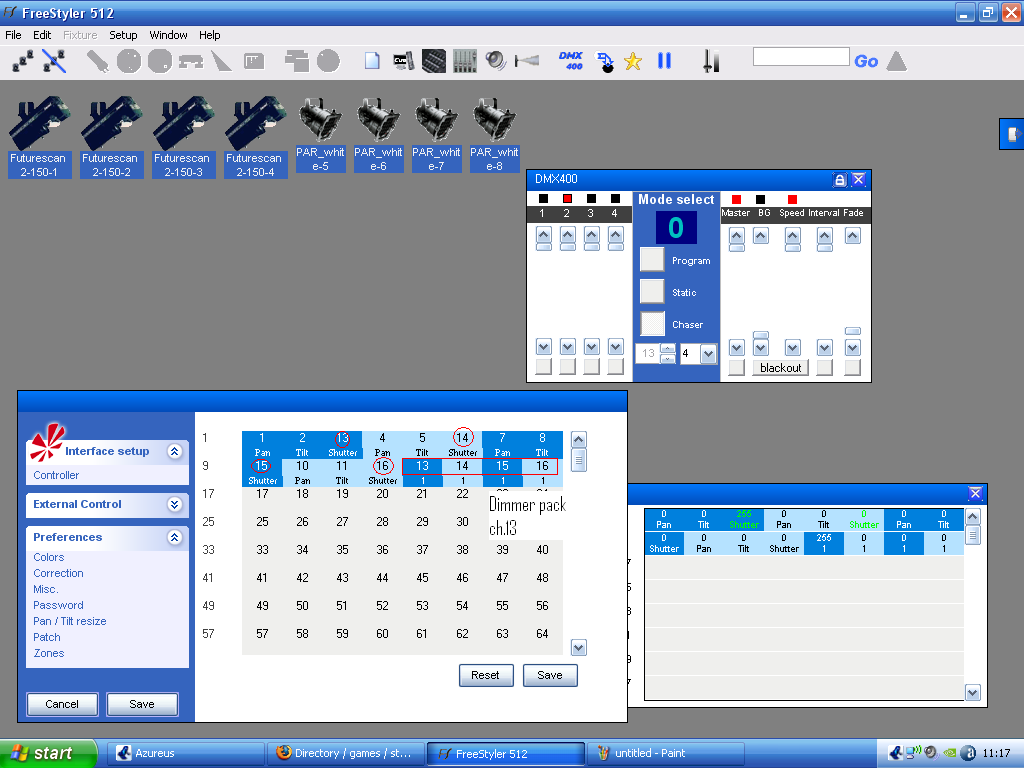Screen dimensions: 1024x768
Task: Collapse the Interface setup section
Action: 174,451
